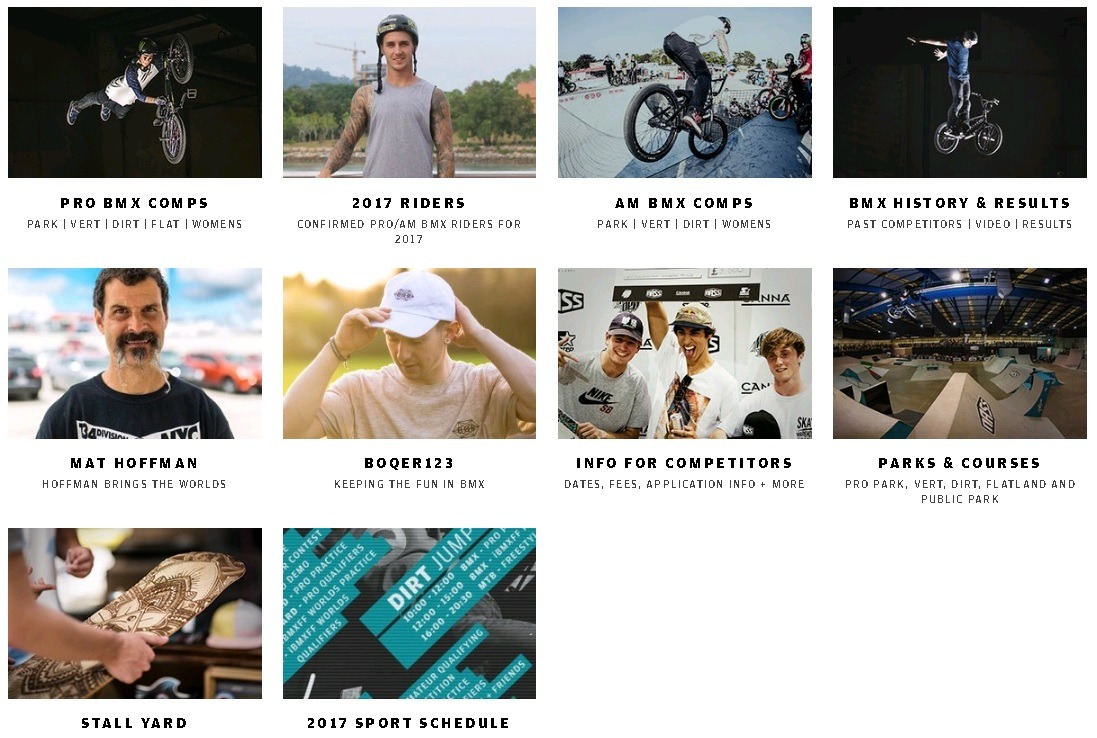Click the 2017 Riders heading link
This screenshot has width=1097, height=738.
[409, 203]
